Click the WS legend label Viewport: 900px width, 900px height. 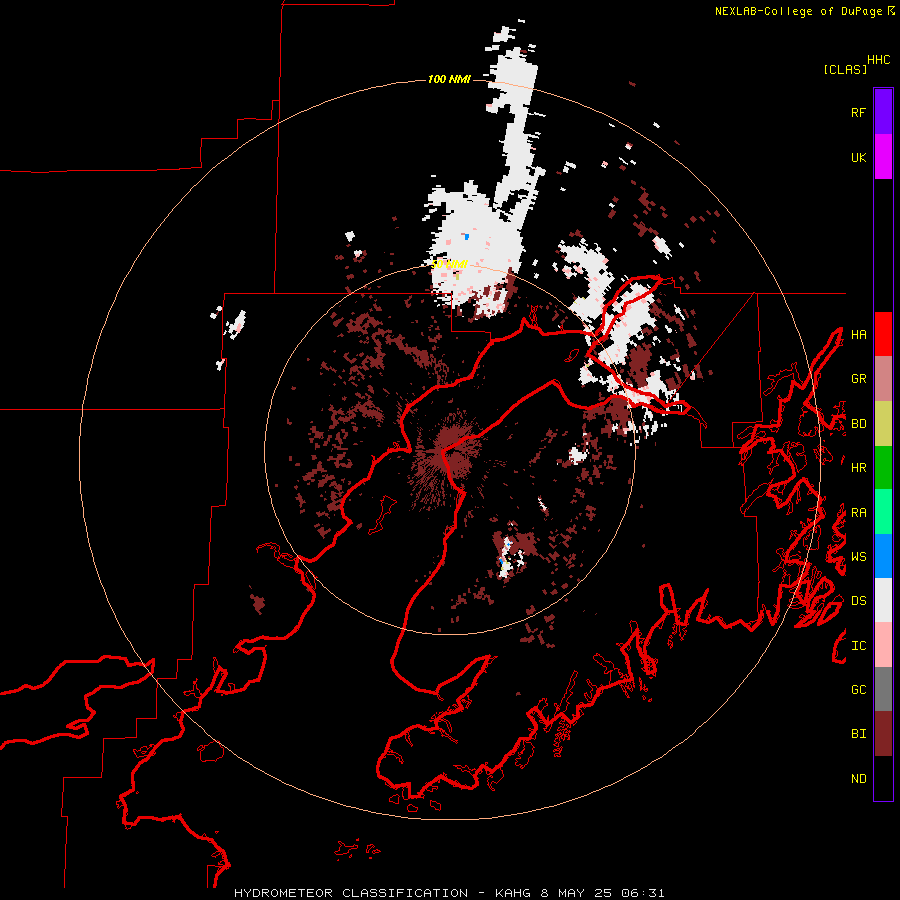(858, 557)
